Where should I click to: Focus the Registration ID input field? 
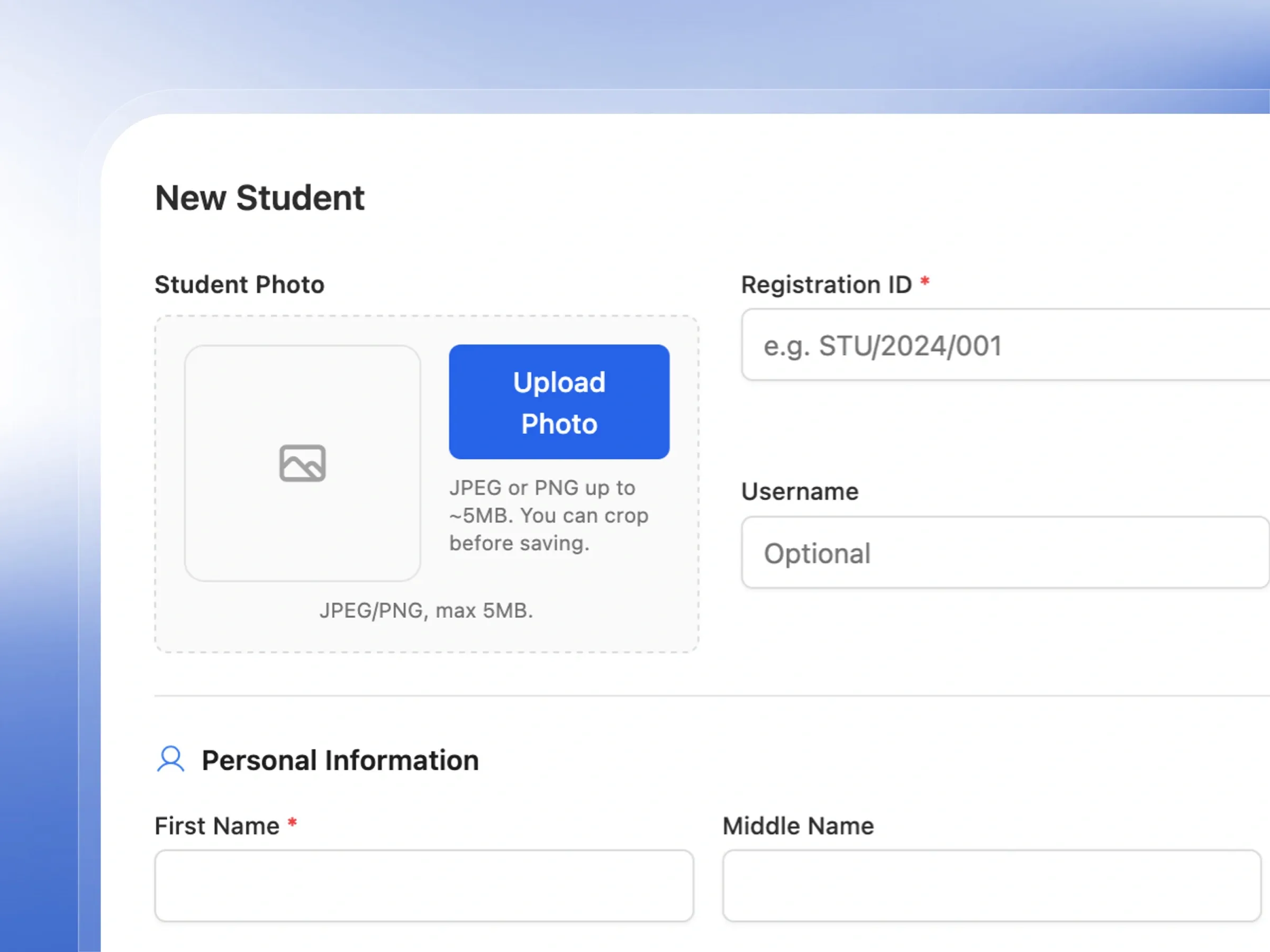coord(1005,345)
